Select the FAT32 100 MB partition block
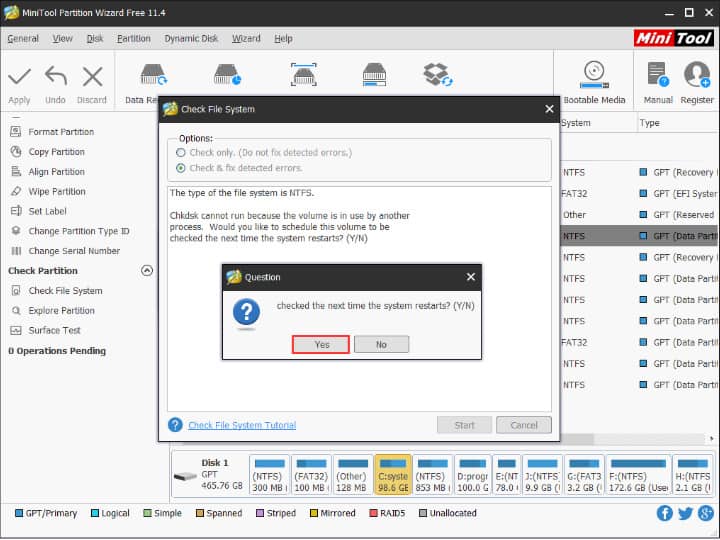This screenshot has height=540, width=720. (311, 475)
